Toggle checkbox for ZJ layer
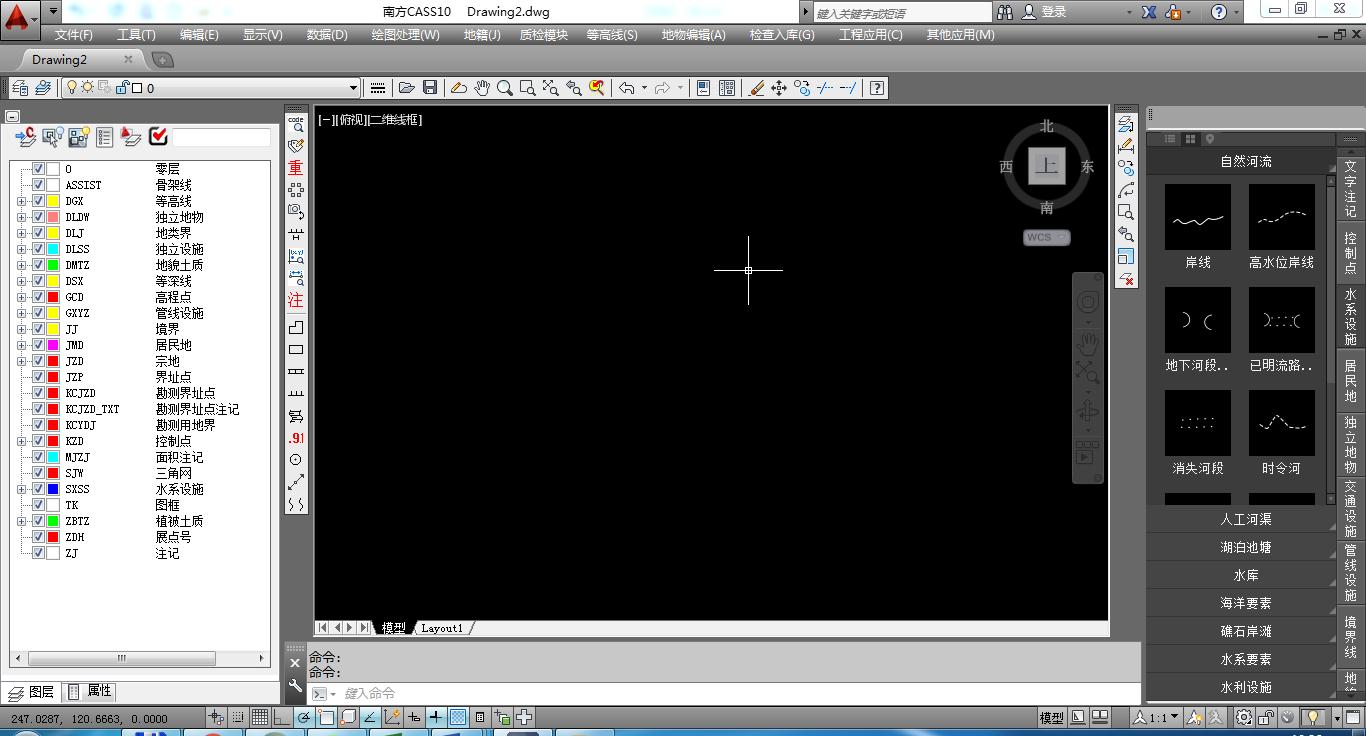Screen dimensions: 1366x736 pos(38,553)
